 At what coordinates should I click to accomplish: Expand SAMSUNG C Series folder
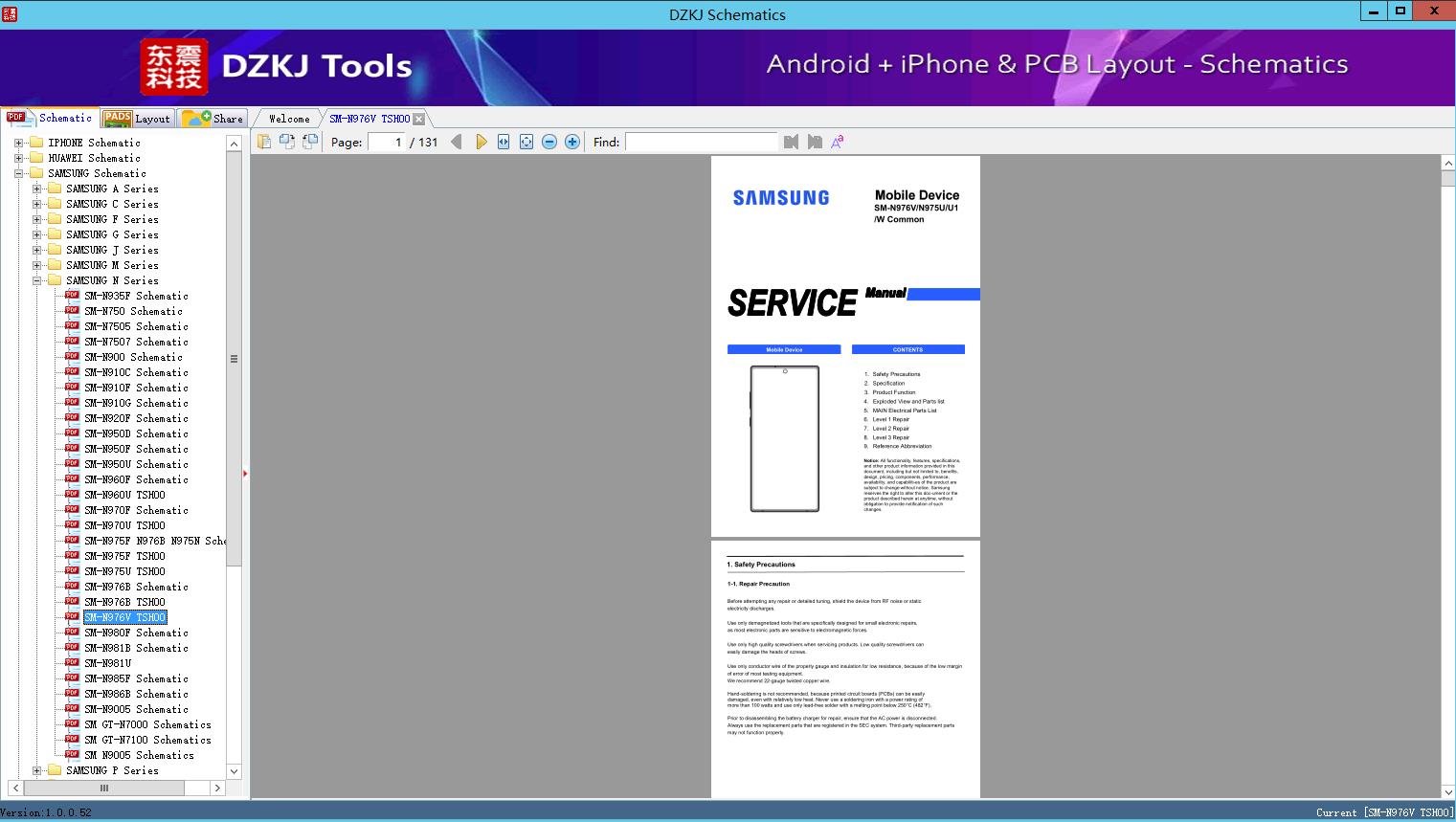36,204
